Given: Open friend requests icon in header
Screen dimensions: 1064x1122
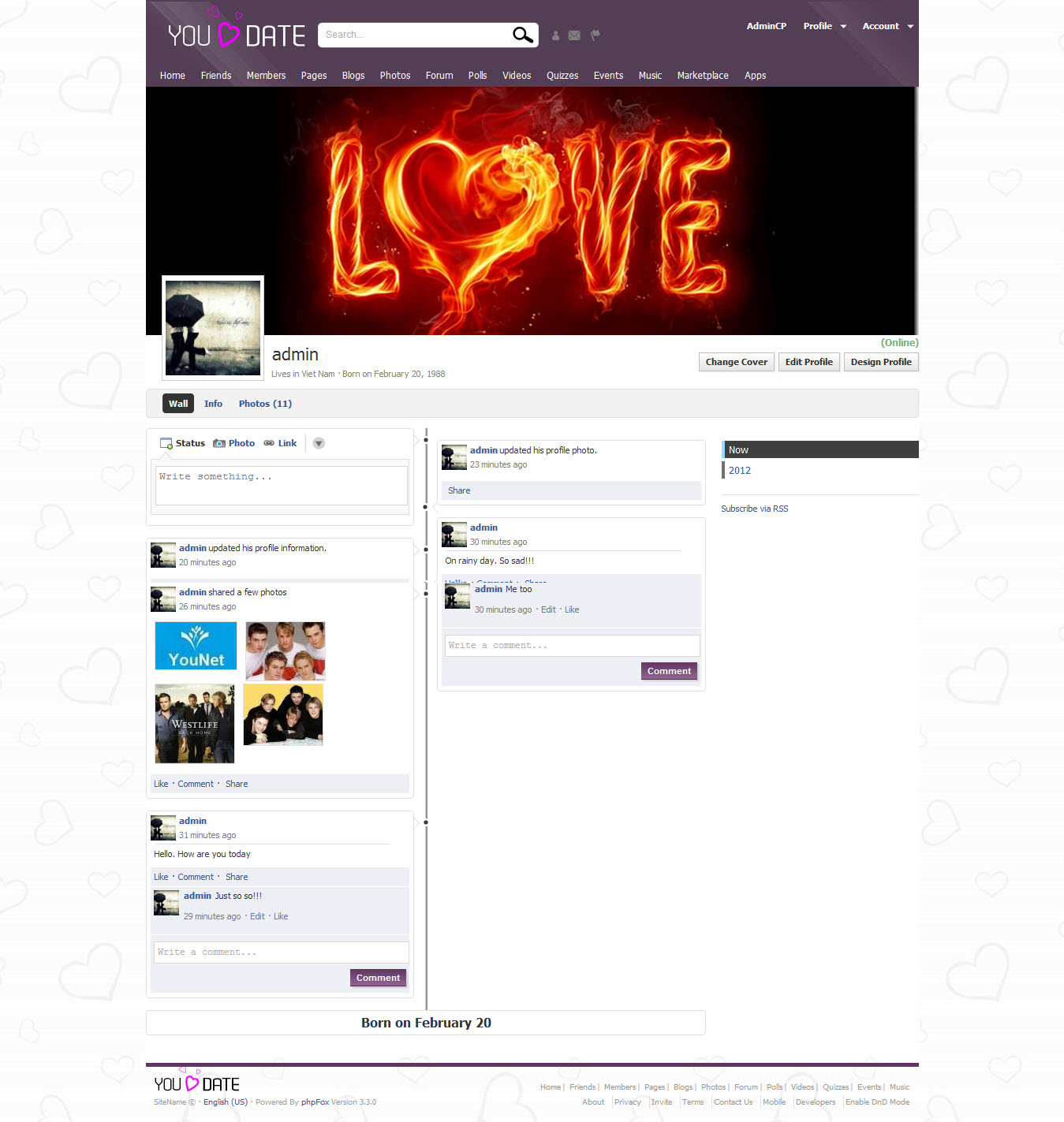Looking at the screenshot, I should point(555,35).
